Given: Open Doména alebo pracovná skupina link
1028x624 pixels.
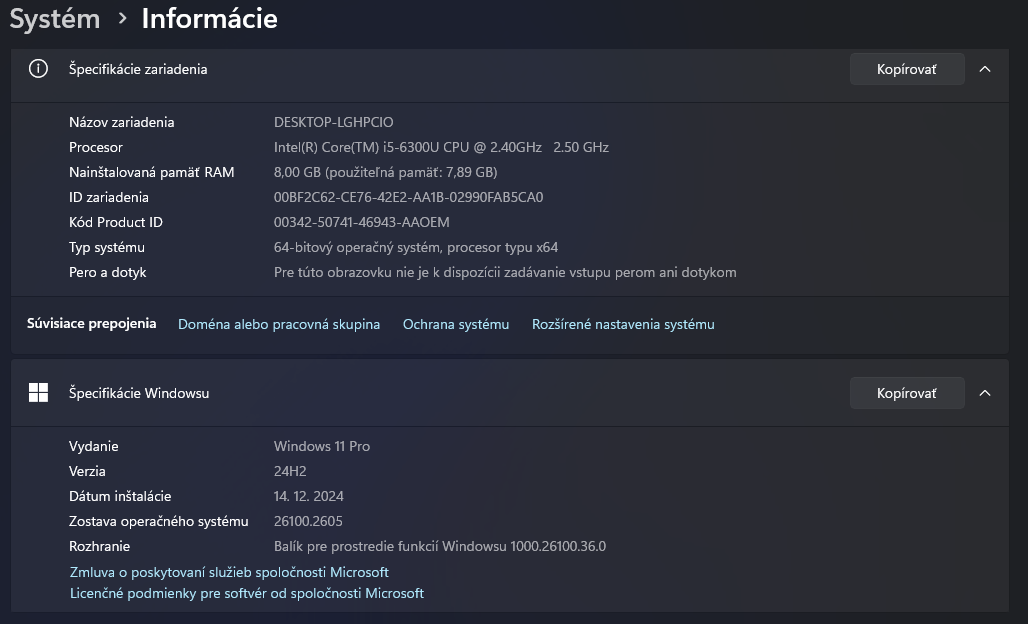Looking at the screenshot, I should (279, 324).
